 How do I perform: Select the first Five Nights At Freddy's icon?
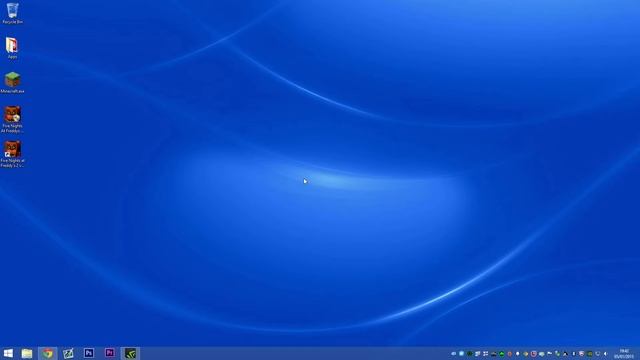click(12, 119)
